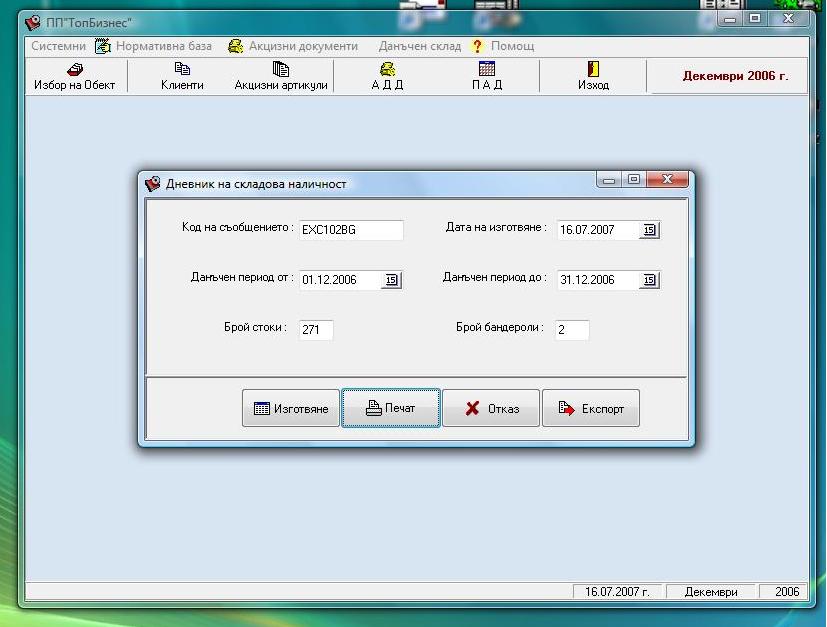Click status bar date 16.07.2007 г.
Image resolution: width=827 pixels, height=627 pixels.
pyautogui.click(x=617, y=592)
